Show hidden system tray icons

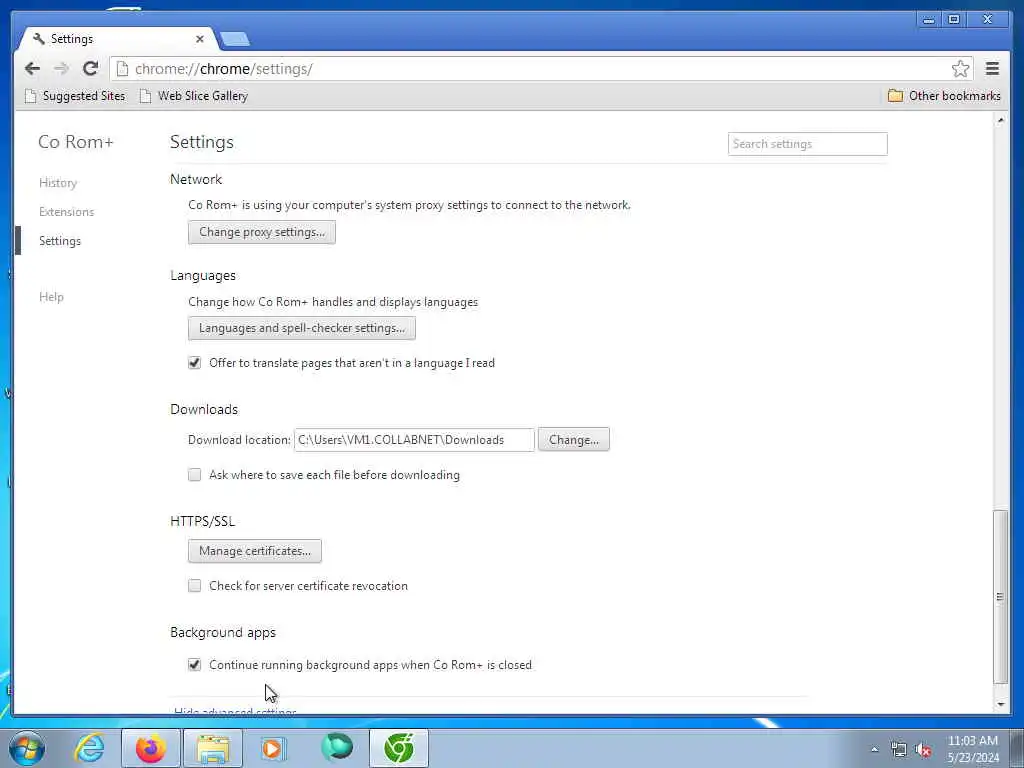click(x=874, y=750)
